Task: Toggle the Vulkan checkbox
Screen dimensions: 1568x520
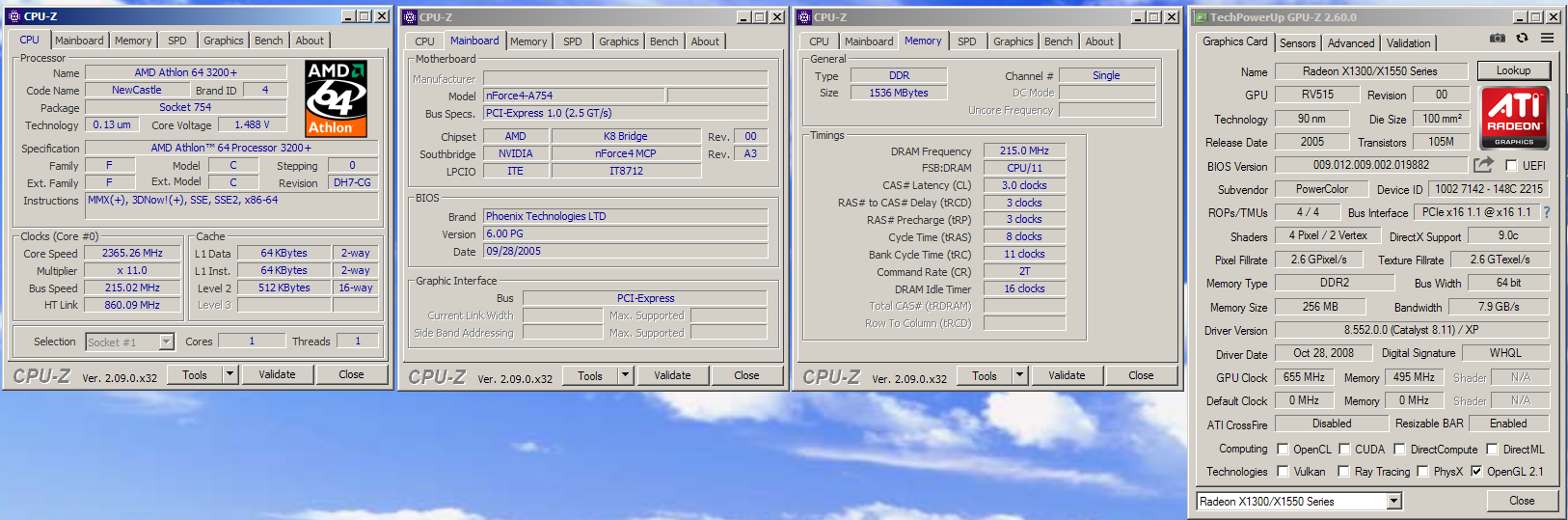Action: tap(1283, 472)
